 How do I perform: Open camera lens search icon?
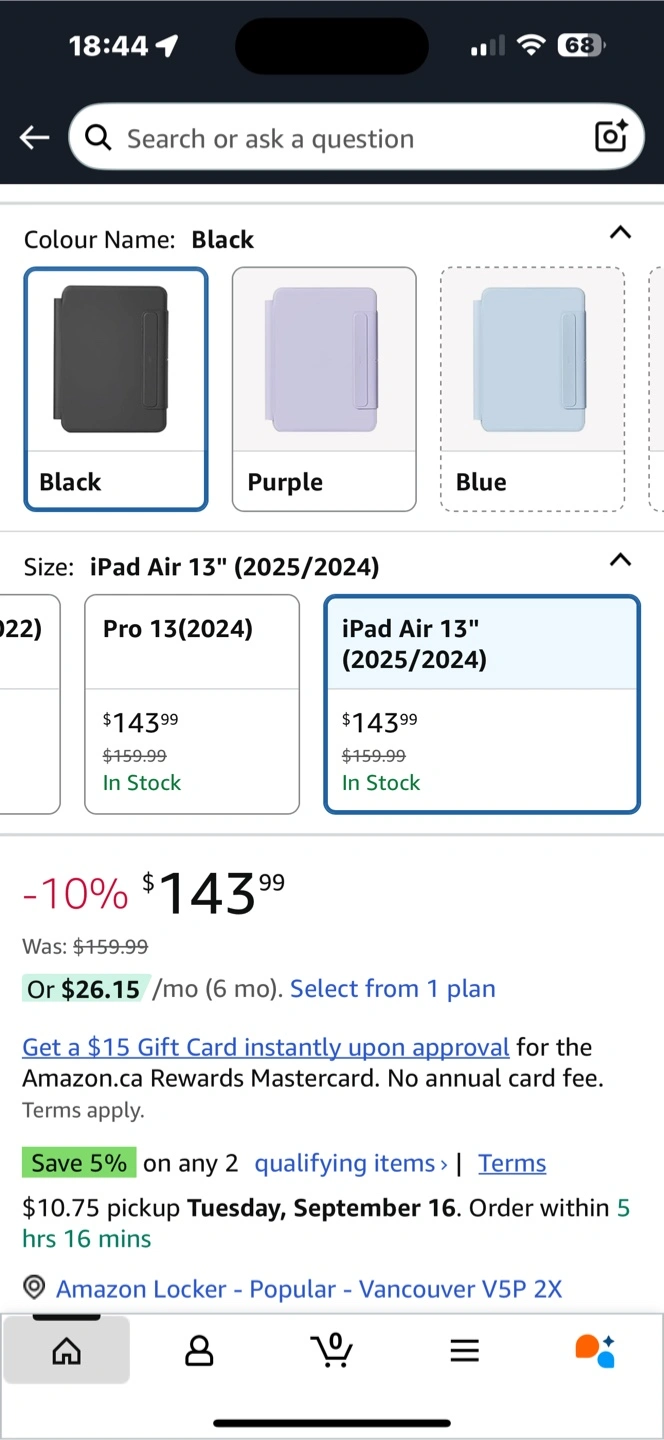click(x=611, y=136)
